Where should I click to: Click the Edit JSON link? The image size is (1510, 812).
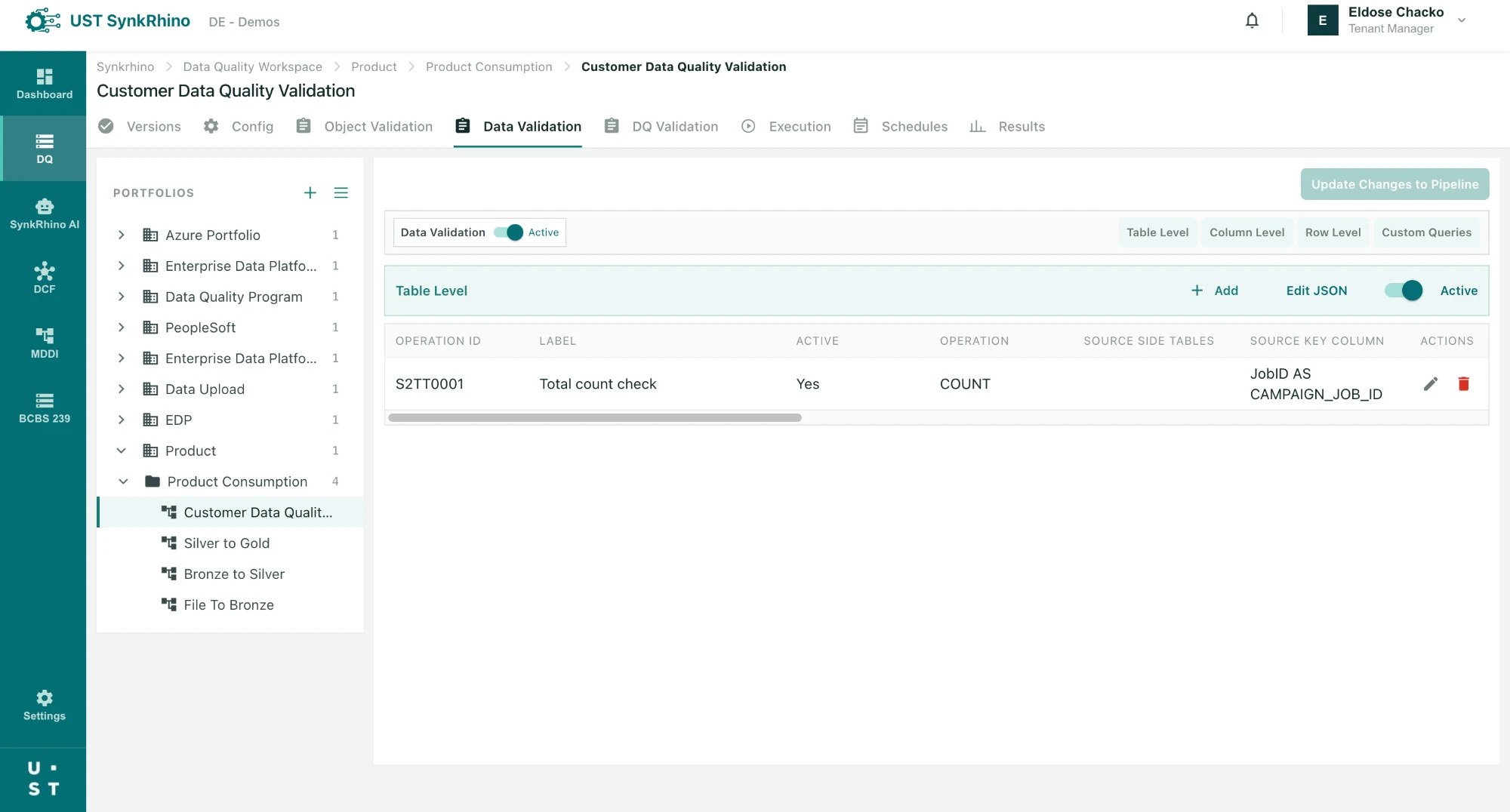1316,291
